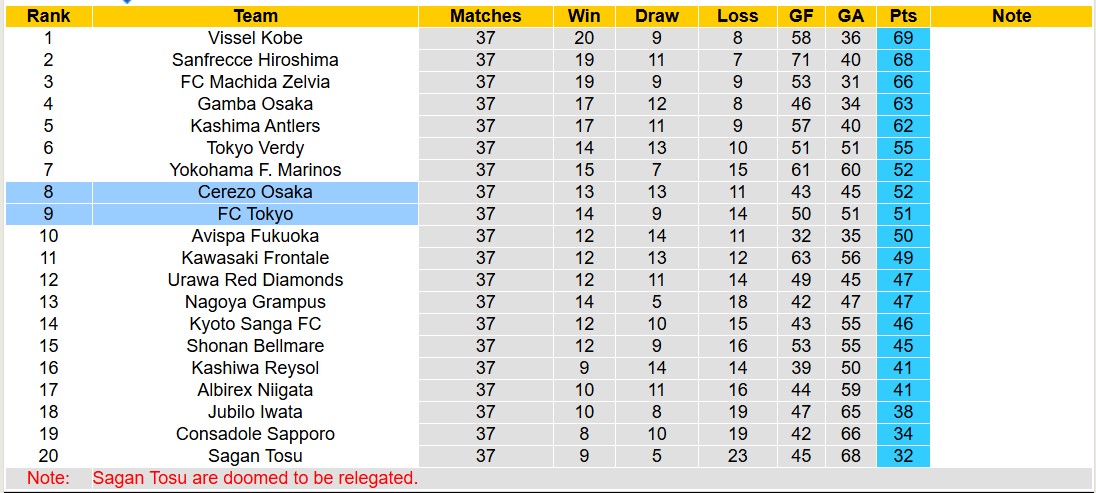Click the GF column header
This screenshot has width=1096, height=493.
point(800,16)
